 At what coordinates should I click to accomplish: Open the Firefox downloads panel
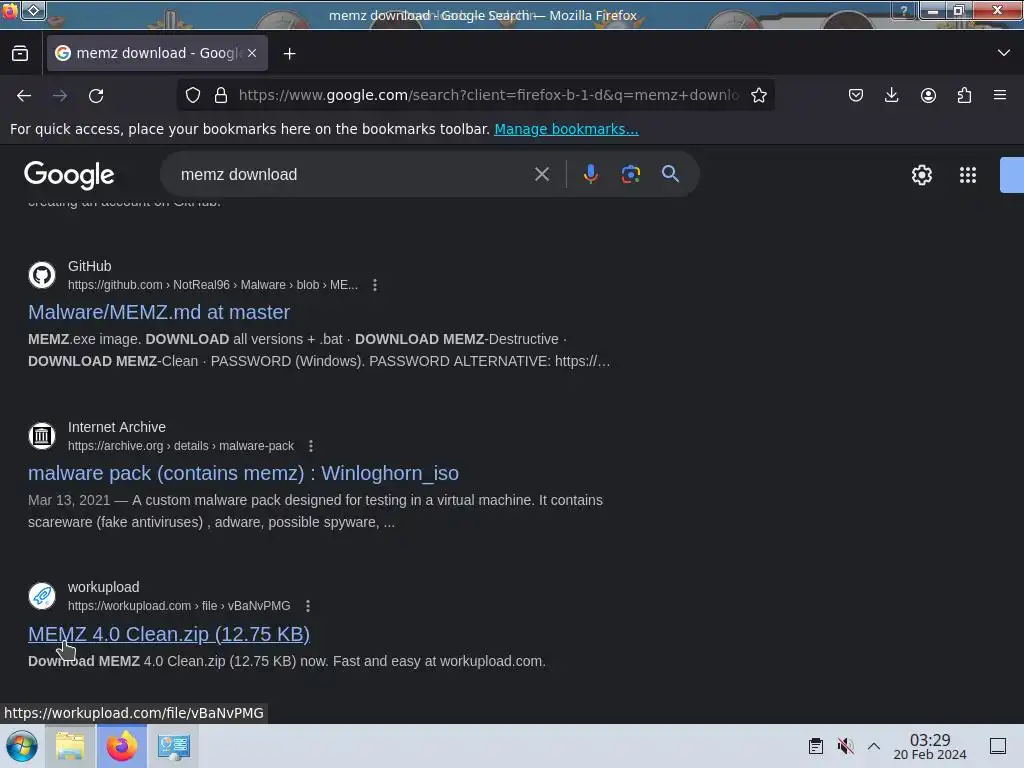[891, 95]
